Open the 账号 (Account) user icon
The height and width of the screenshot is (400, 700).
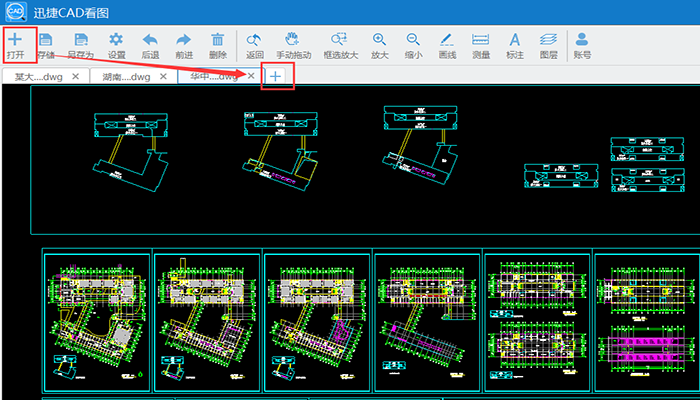click(x=582, y=39)
